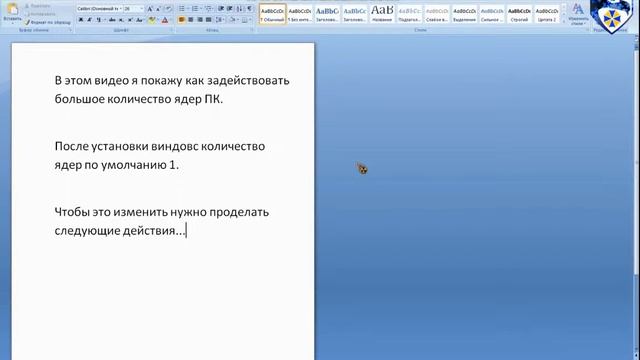The image size is (640, 360).
Task: Open the font size 26 dropdown
Action: click(142, 9)
